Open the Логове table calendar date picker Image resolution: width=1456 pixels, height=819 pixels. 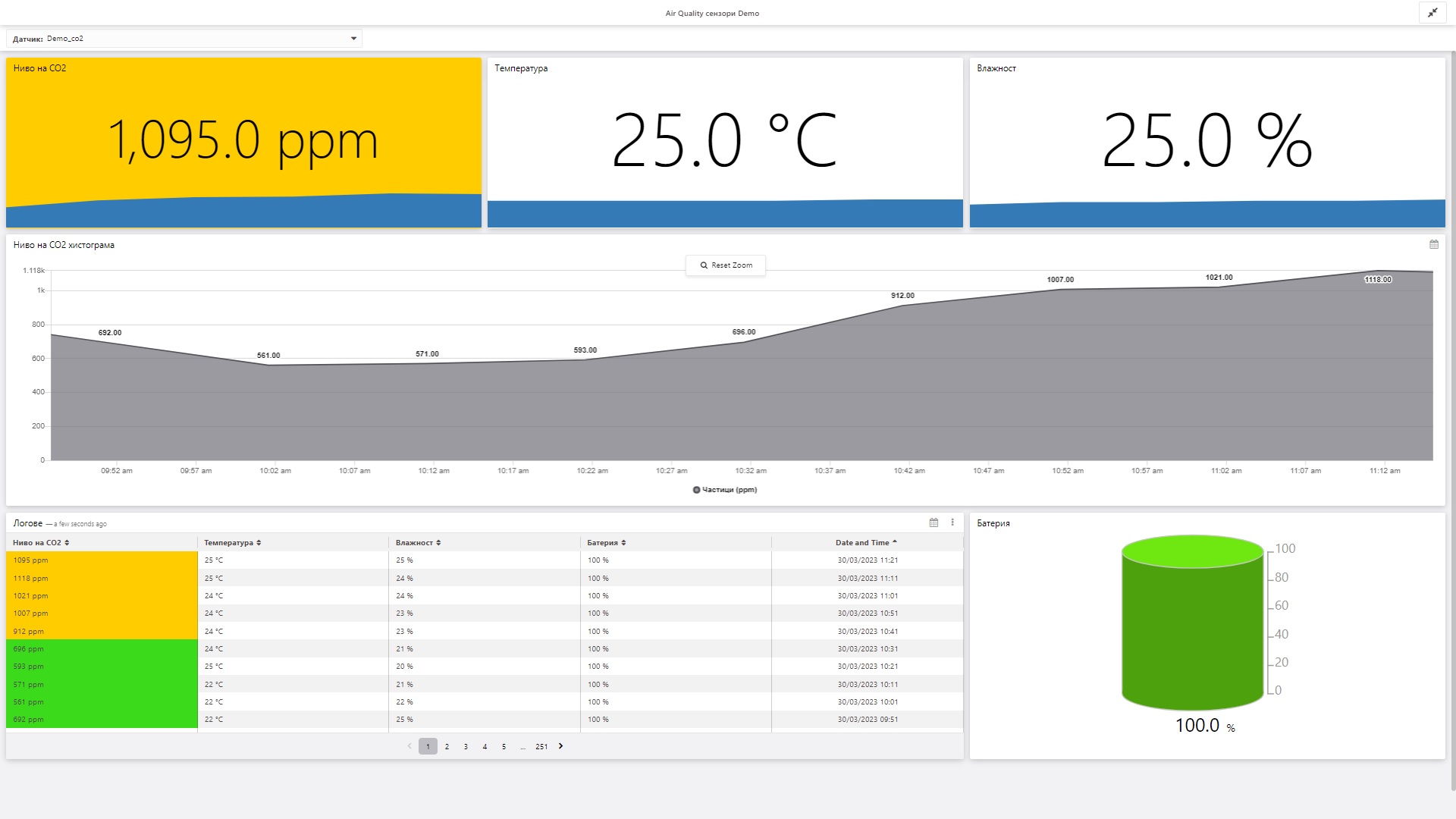934,522
